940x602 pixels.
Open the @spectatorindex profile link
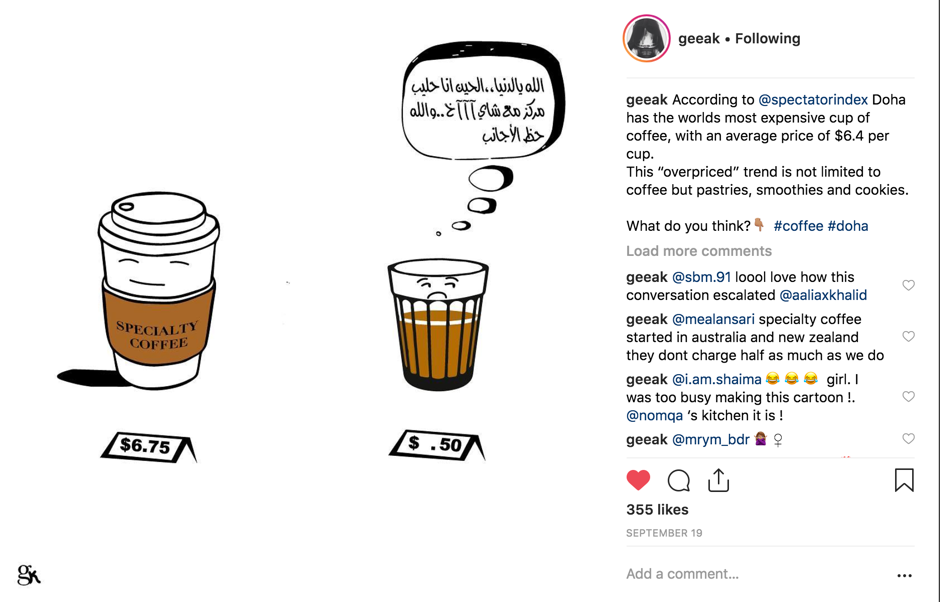[812, 100]
